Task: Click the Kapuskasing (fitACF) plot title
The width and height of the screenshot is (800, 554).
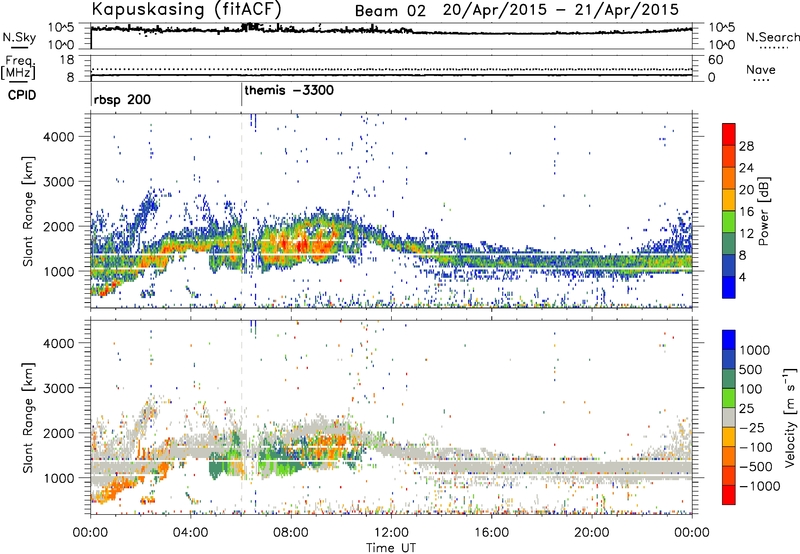Action: [x=186, y=10]
